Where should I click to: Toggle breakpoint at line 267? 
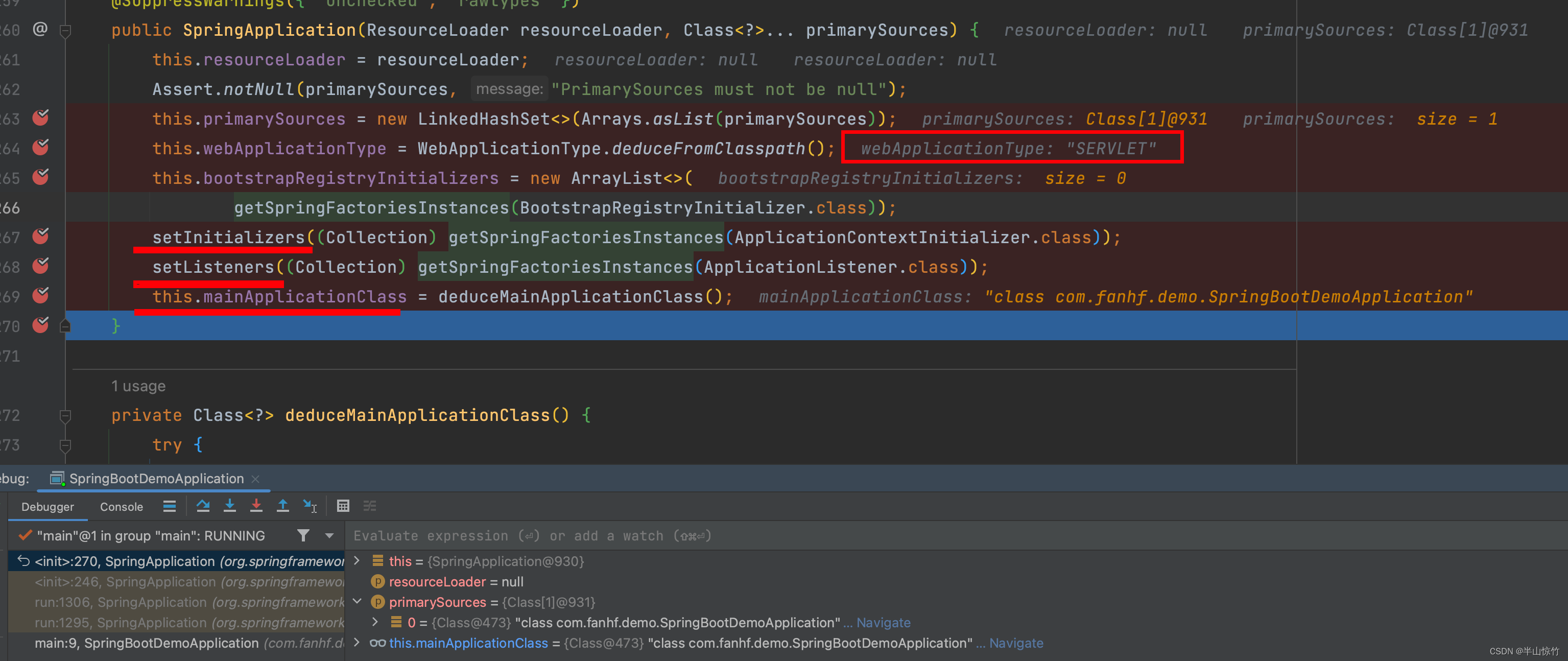tap(41, 236)
